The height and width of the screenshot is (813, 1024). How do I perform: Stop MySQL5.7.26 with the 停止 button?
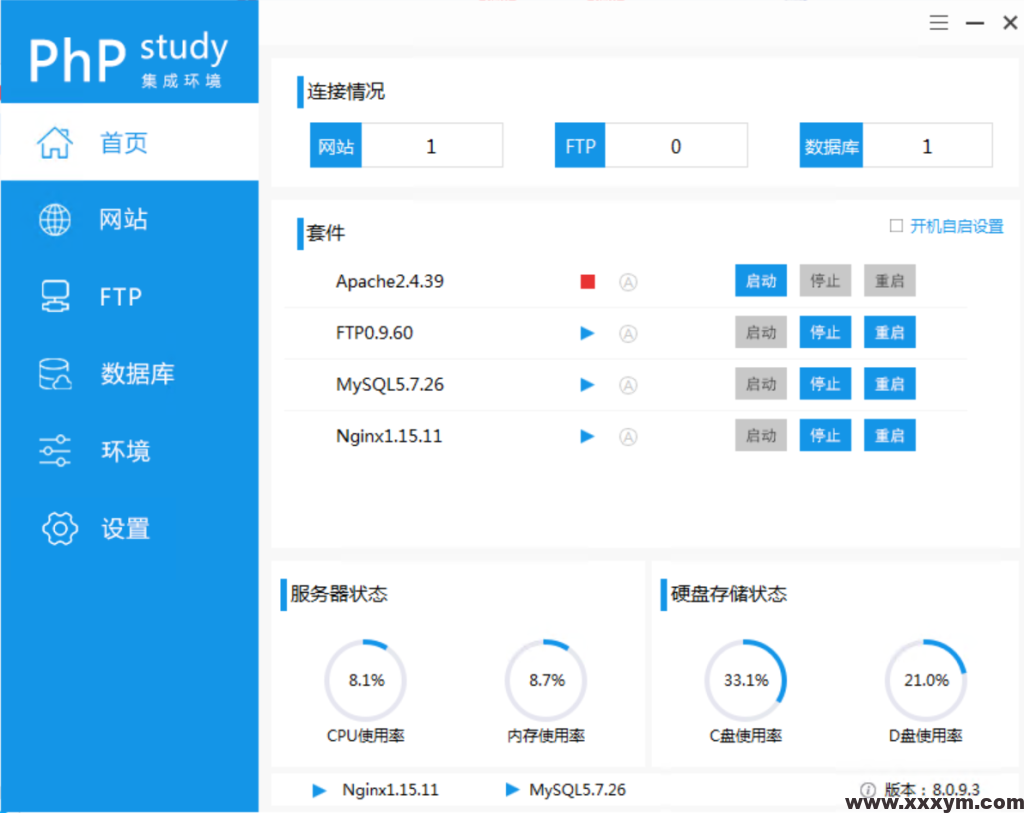825,384
